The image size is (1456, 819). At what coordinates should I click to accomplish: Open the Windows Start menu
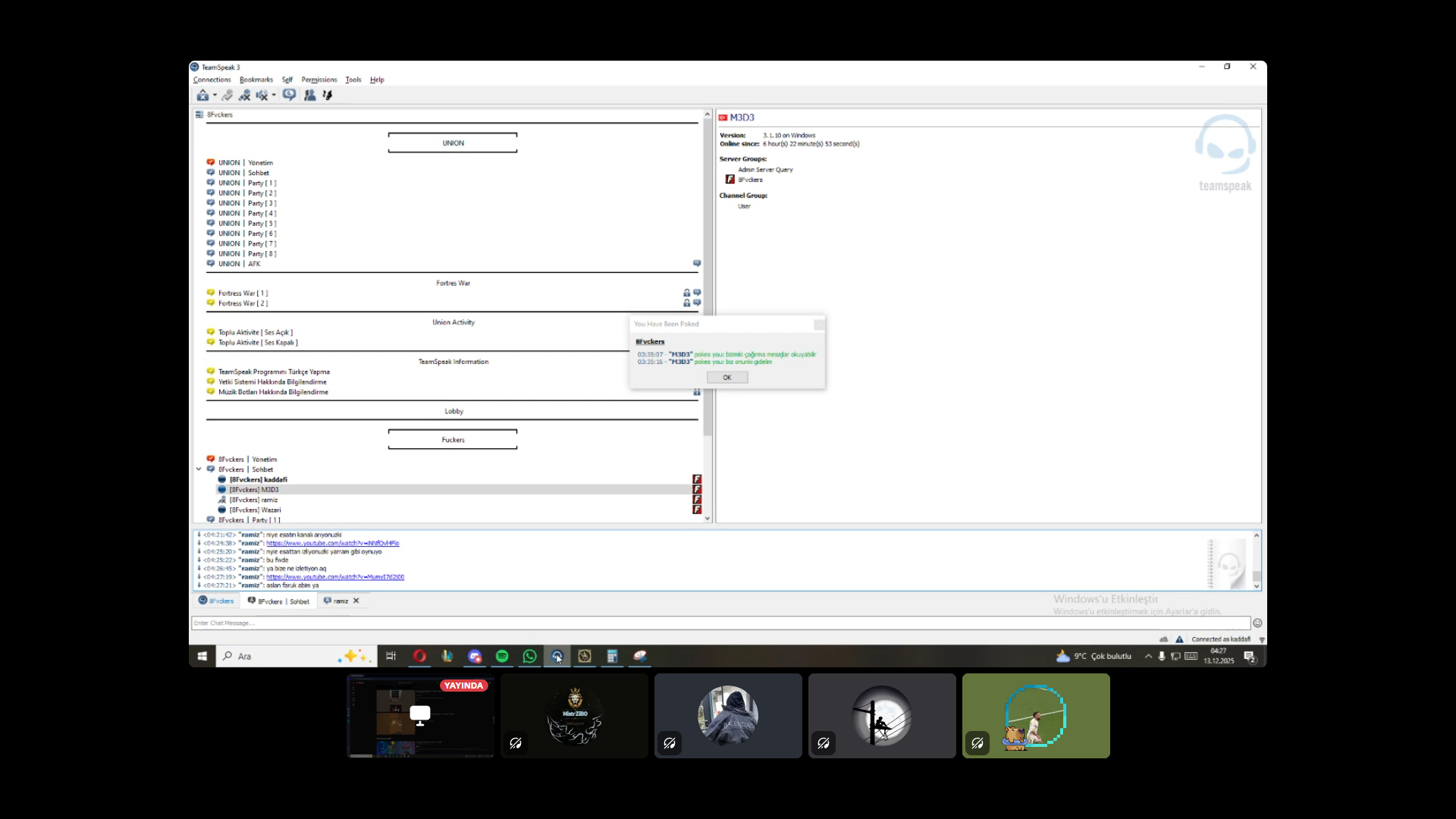(202, 657)
